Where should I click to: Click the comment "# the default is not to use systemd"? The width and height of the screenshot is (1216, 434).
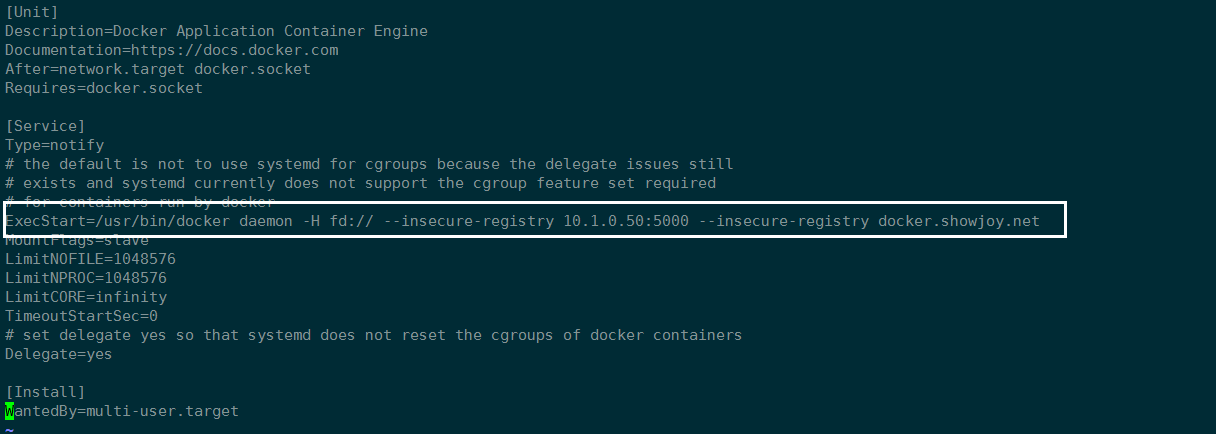pos(369,164)
